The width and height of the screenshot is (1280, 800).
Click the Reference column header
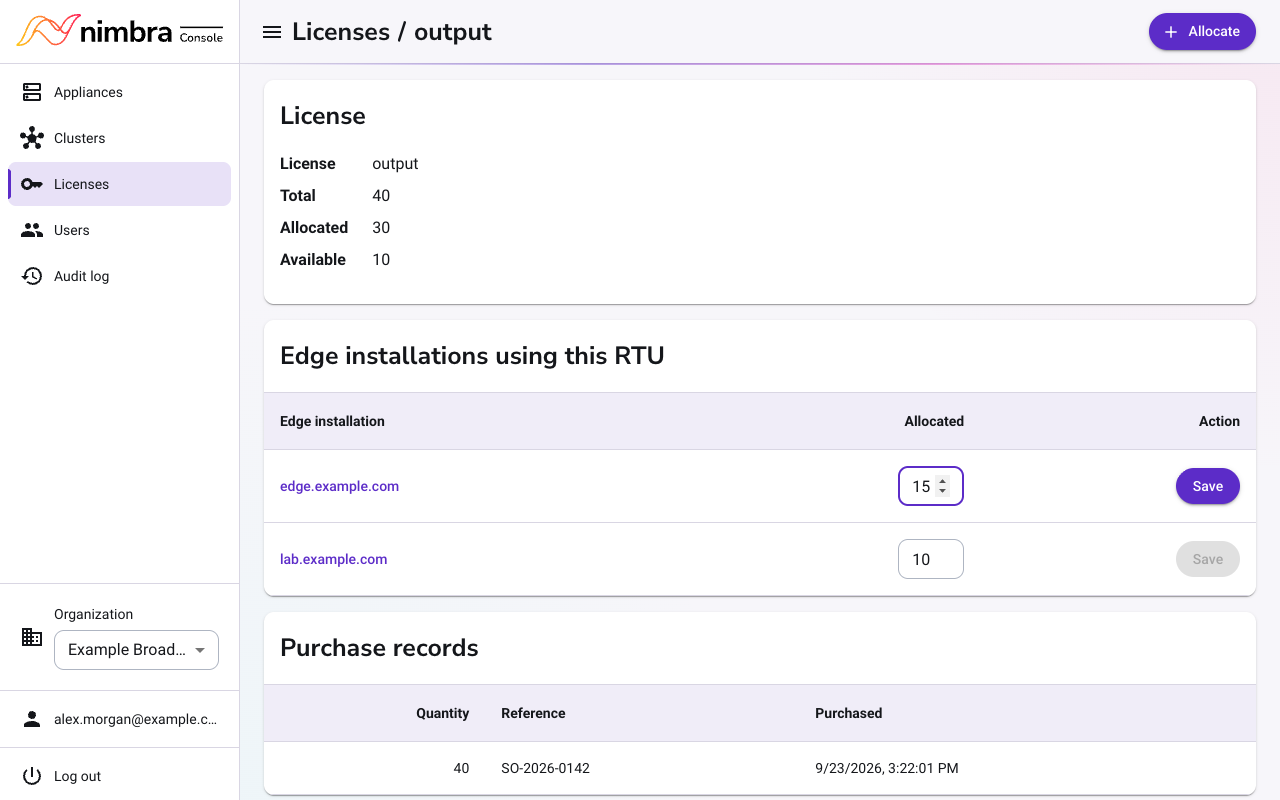click(533, 713)
